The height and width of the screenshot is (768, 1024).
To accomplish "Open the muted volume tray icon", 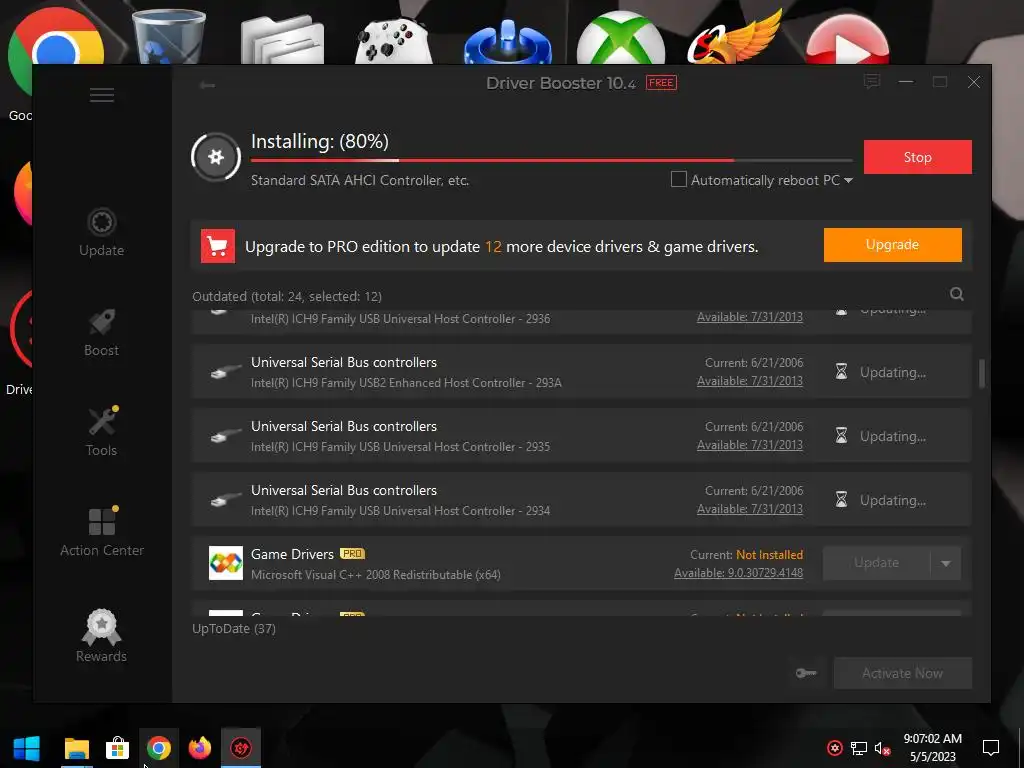I will pos(882,748).
